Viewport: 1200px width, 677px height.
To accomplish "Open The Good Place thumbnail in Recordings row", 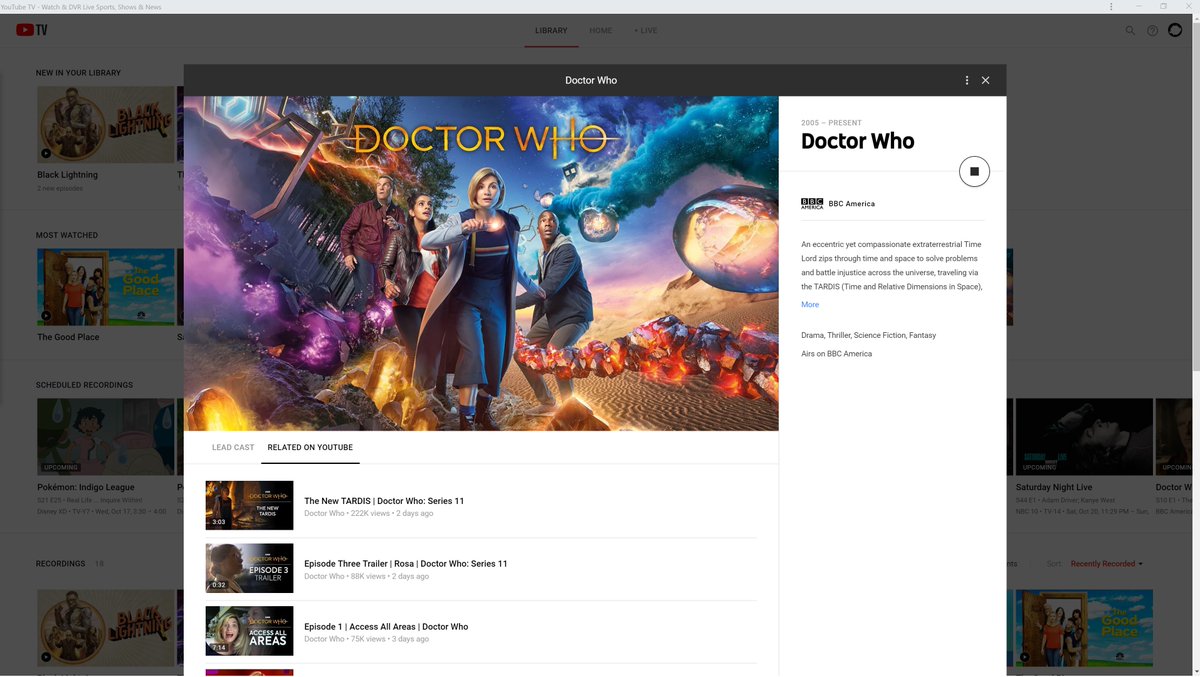I will click(x=1084, y=628).
